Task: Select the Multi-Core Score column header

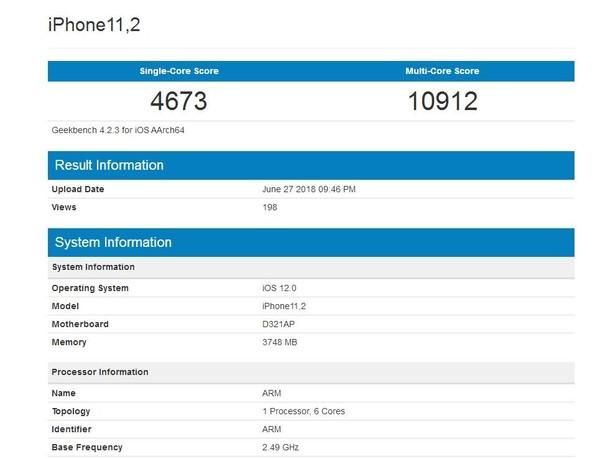Action: point(443,71)
